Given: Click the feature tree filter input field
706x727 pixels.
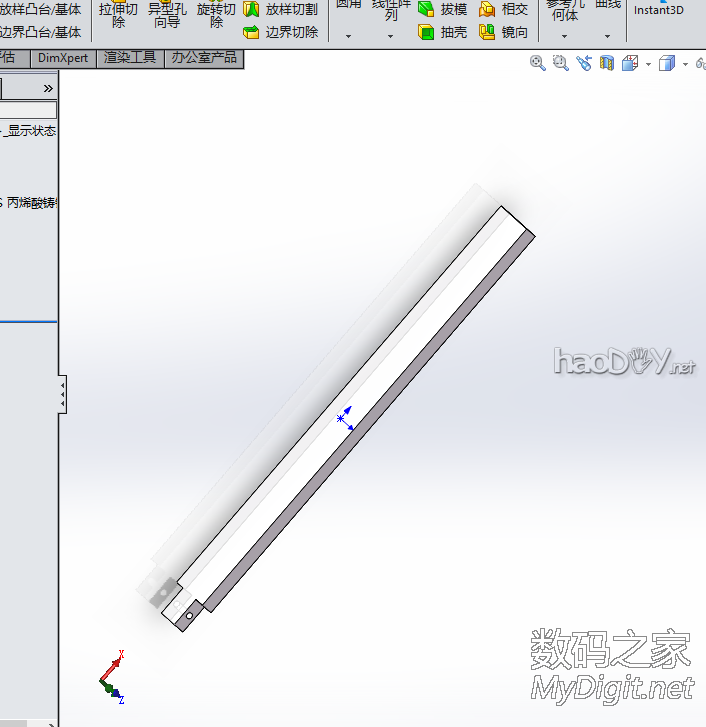Looking at the screenshot, I should pyautogui.click(x=29, y=110).
